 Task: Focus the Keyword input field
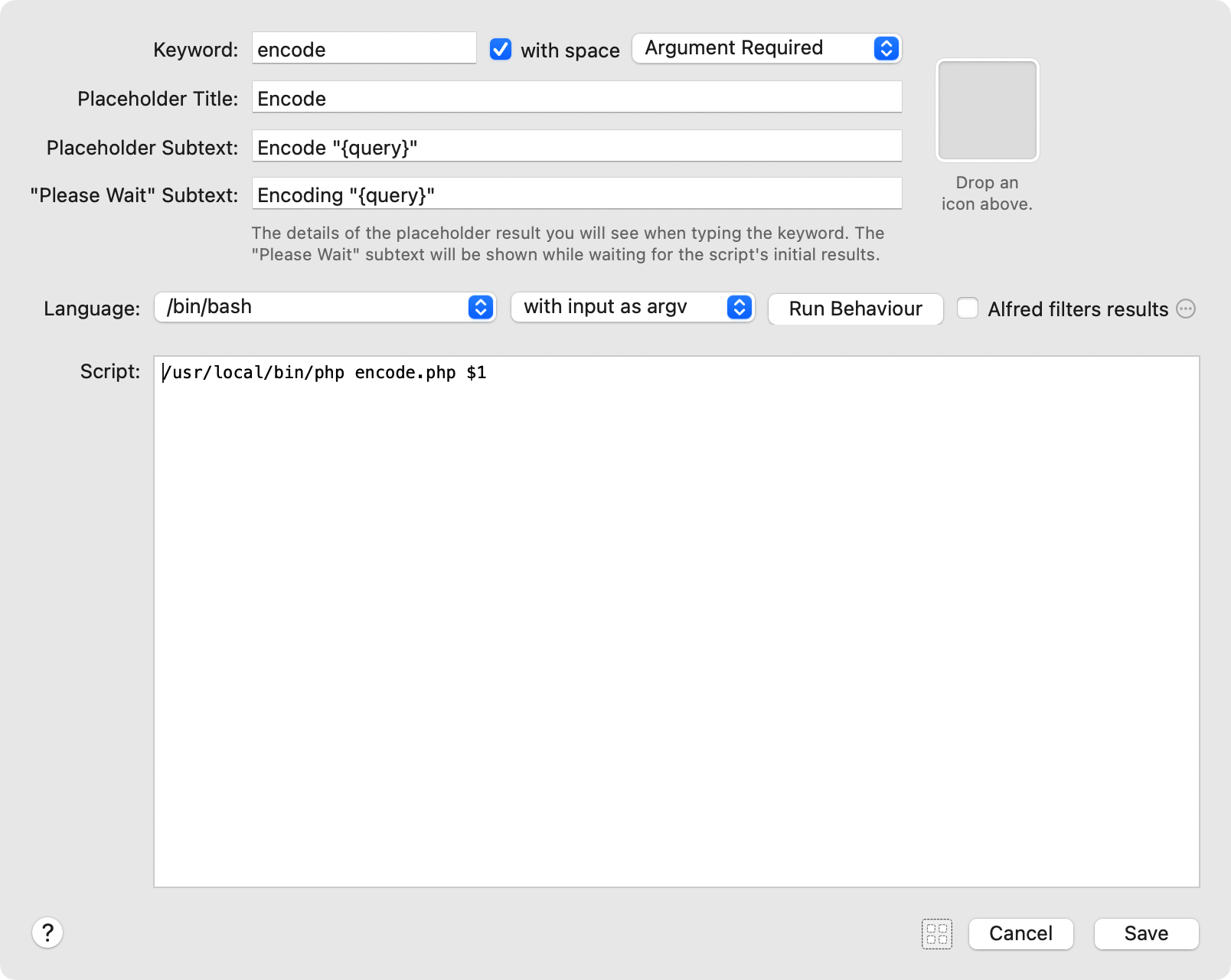click(x=364, y=48)
